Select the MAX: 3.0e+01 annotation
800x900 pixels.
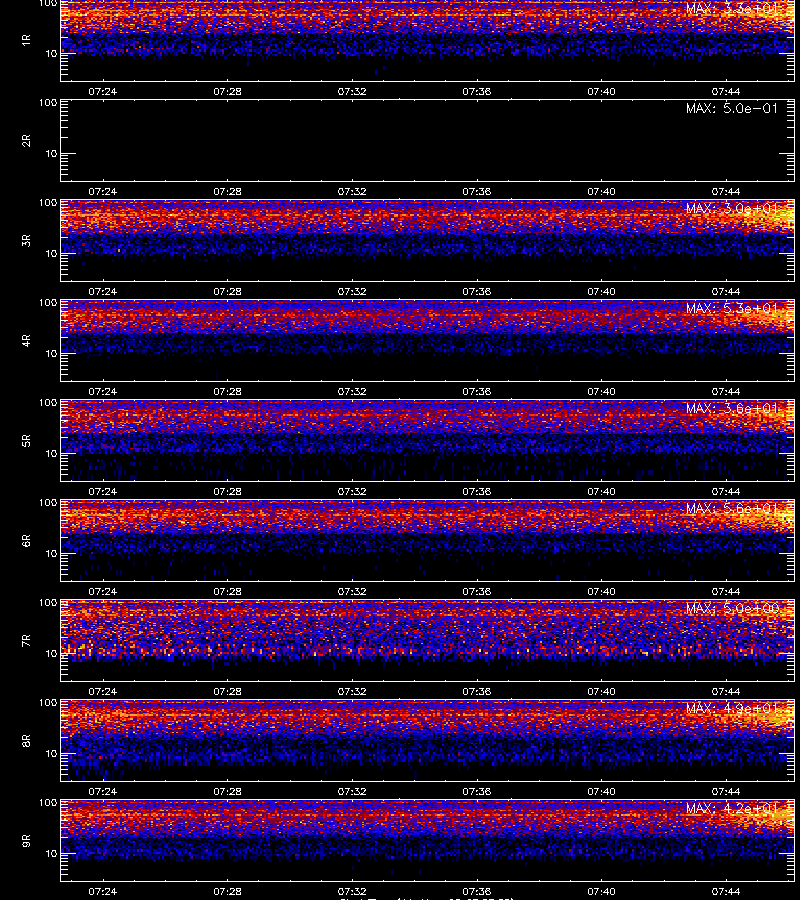tap(732, 208)
